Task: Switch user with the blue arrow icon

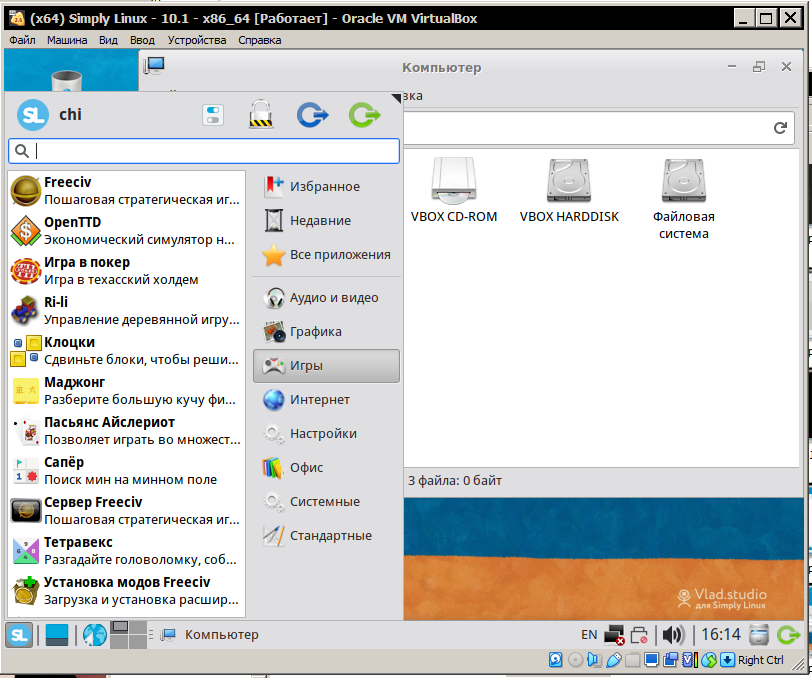Action: 313,115
